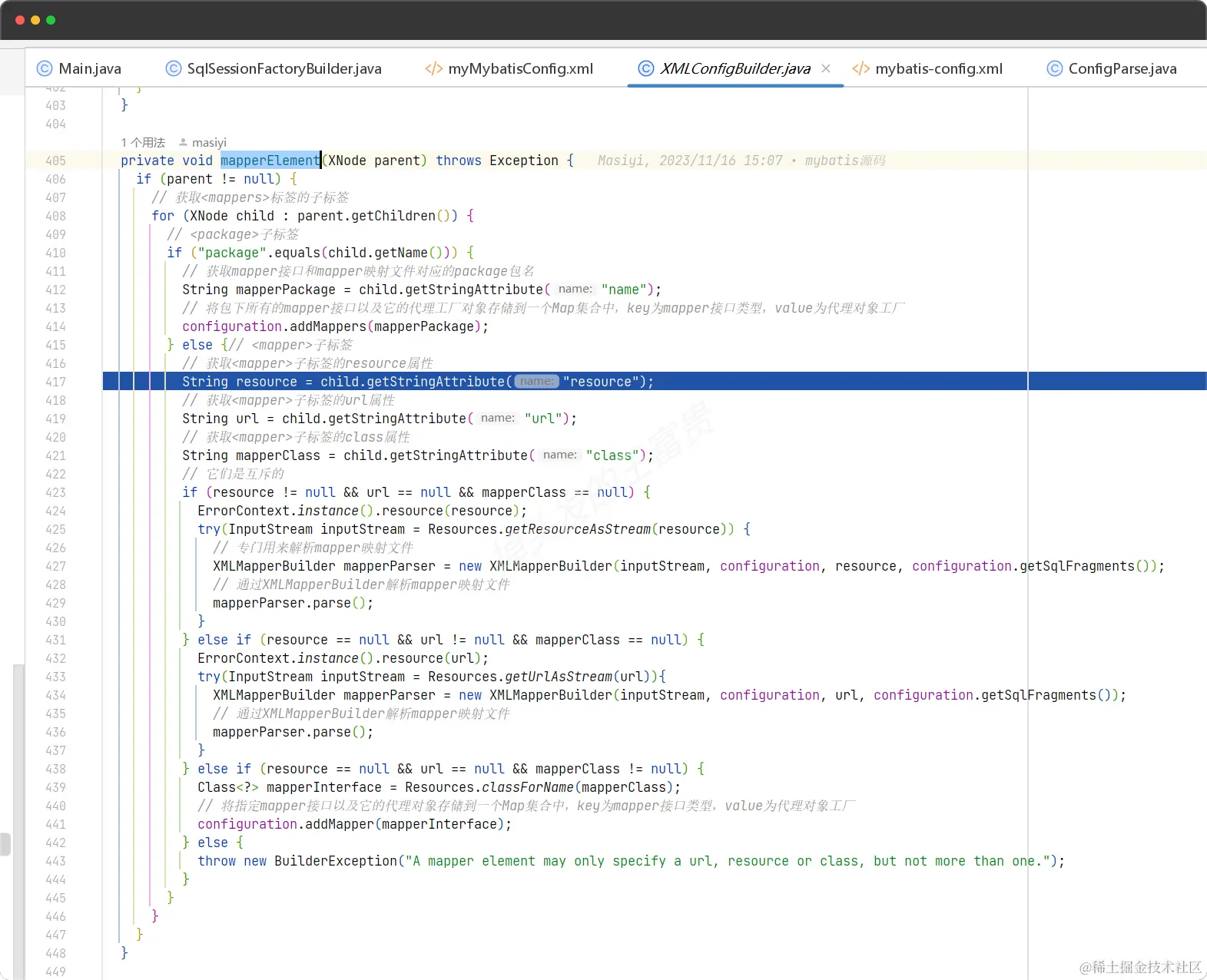Close the XMLConfigBuilder.java tab

tap(826, 68)
